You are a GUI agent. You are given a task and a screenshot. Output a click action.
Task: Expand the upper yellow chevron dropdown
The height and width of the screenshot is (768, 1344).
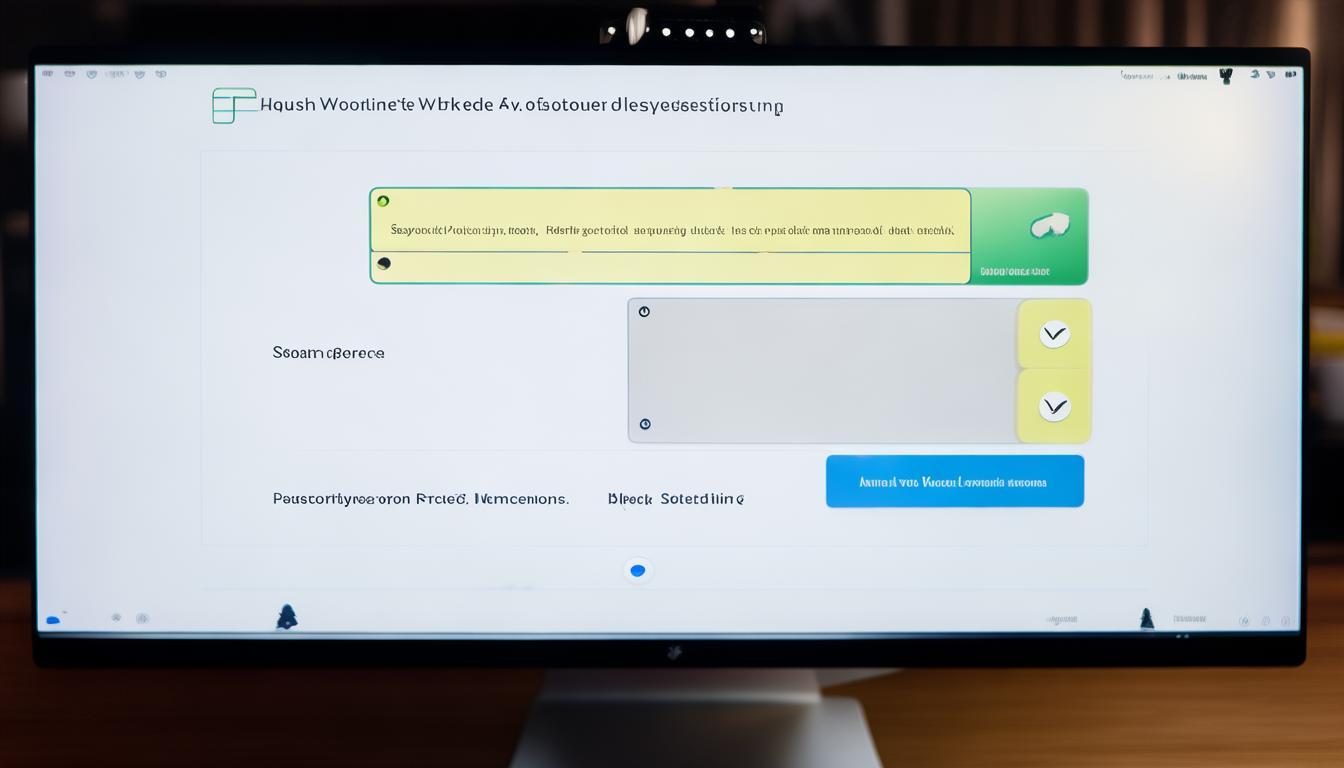click(x=1054, y=334)
